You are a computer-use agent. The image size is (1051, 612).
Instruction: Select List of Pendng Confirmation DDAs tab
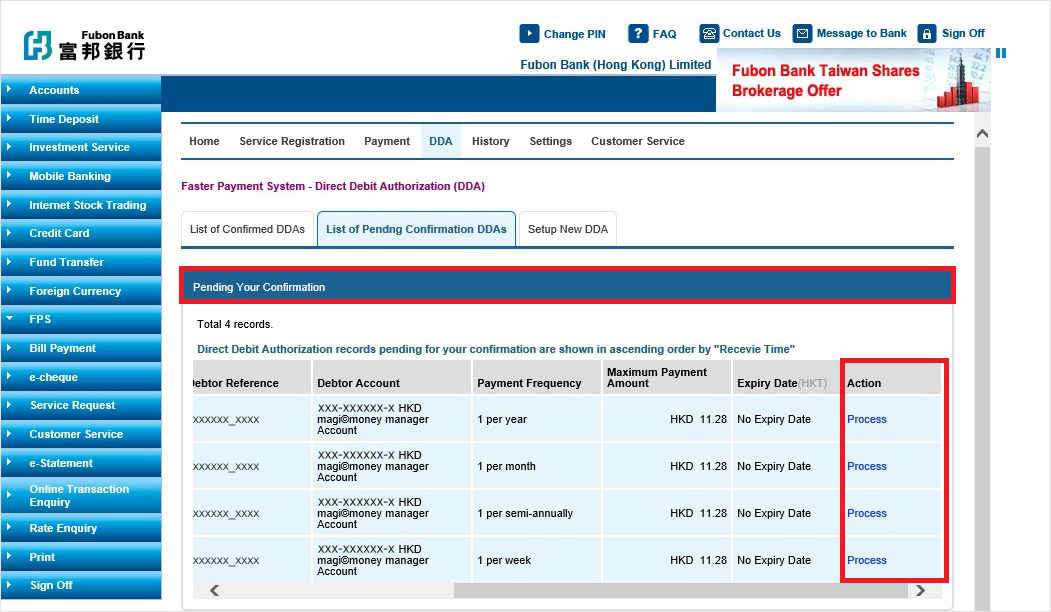416,229
